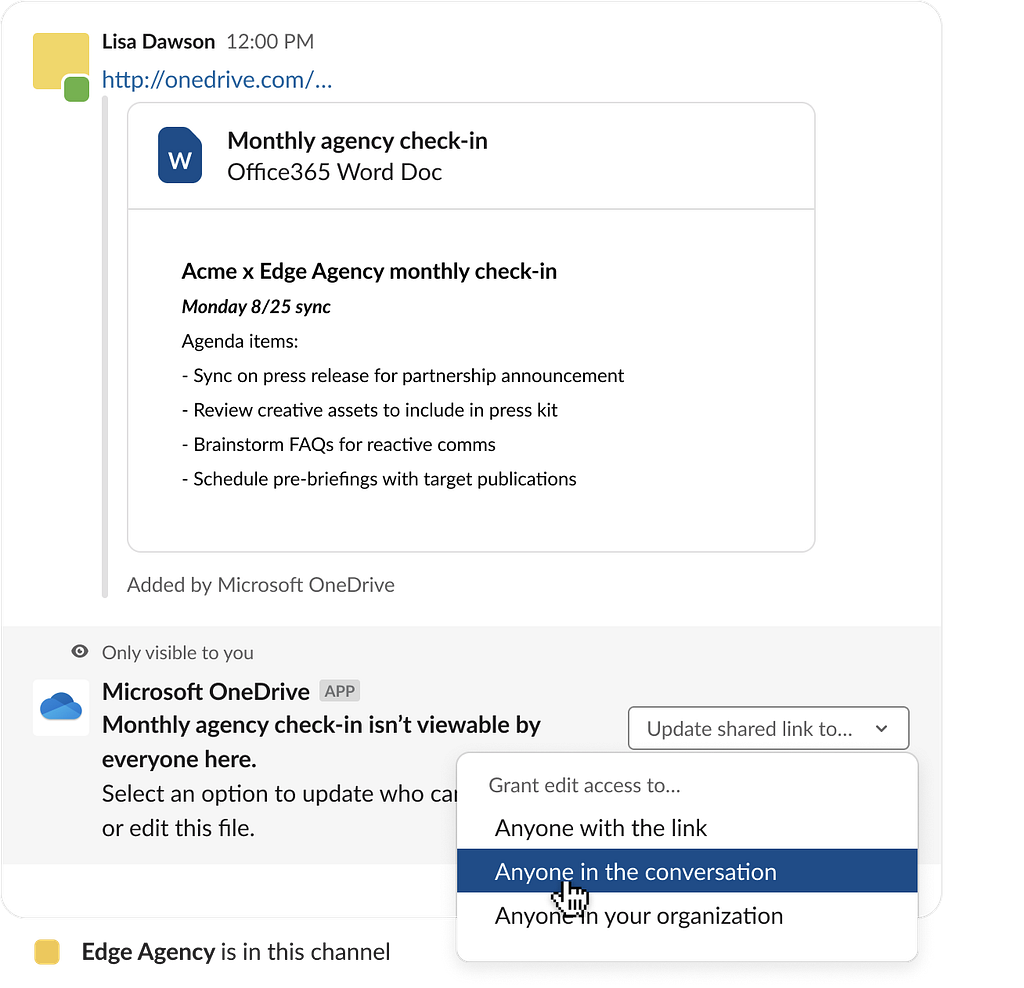Select Anyone in the conversation
This screenshot has width=1024, height=988.
point(687,871)
